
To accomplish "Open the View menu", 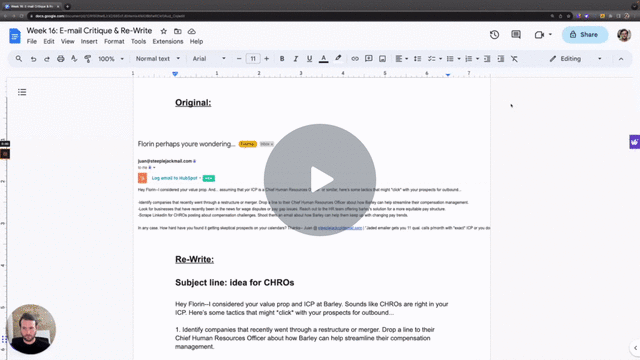I will [x=68, y=42].
